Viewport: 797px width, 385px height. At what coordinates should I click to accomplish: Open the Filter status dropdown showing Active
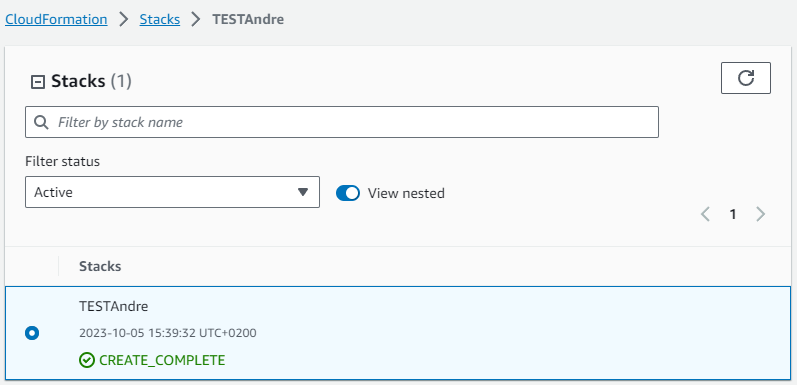click(172, 192)
